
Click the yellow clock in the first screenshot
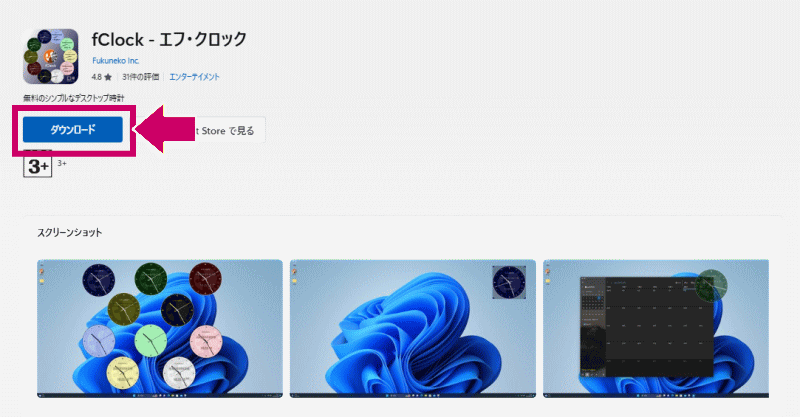[123, 373]
